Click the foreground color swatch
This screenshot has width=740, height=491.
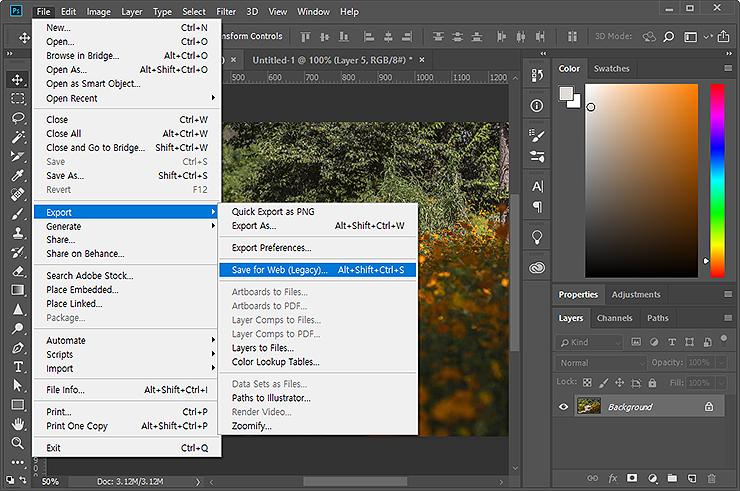click(x=566, y=93)
